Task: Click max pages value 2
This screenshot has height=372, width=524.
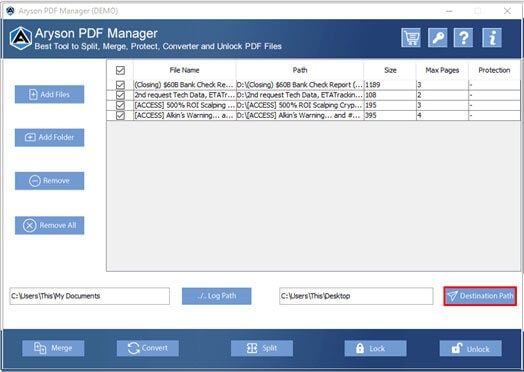Action: [x=419, y=95]
